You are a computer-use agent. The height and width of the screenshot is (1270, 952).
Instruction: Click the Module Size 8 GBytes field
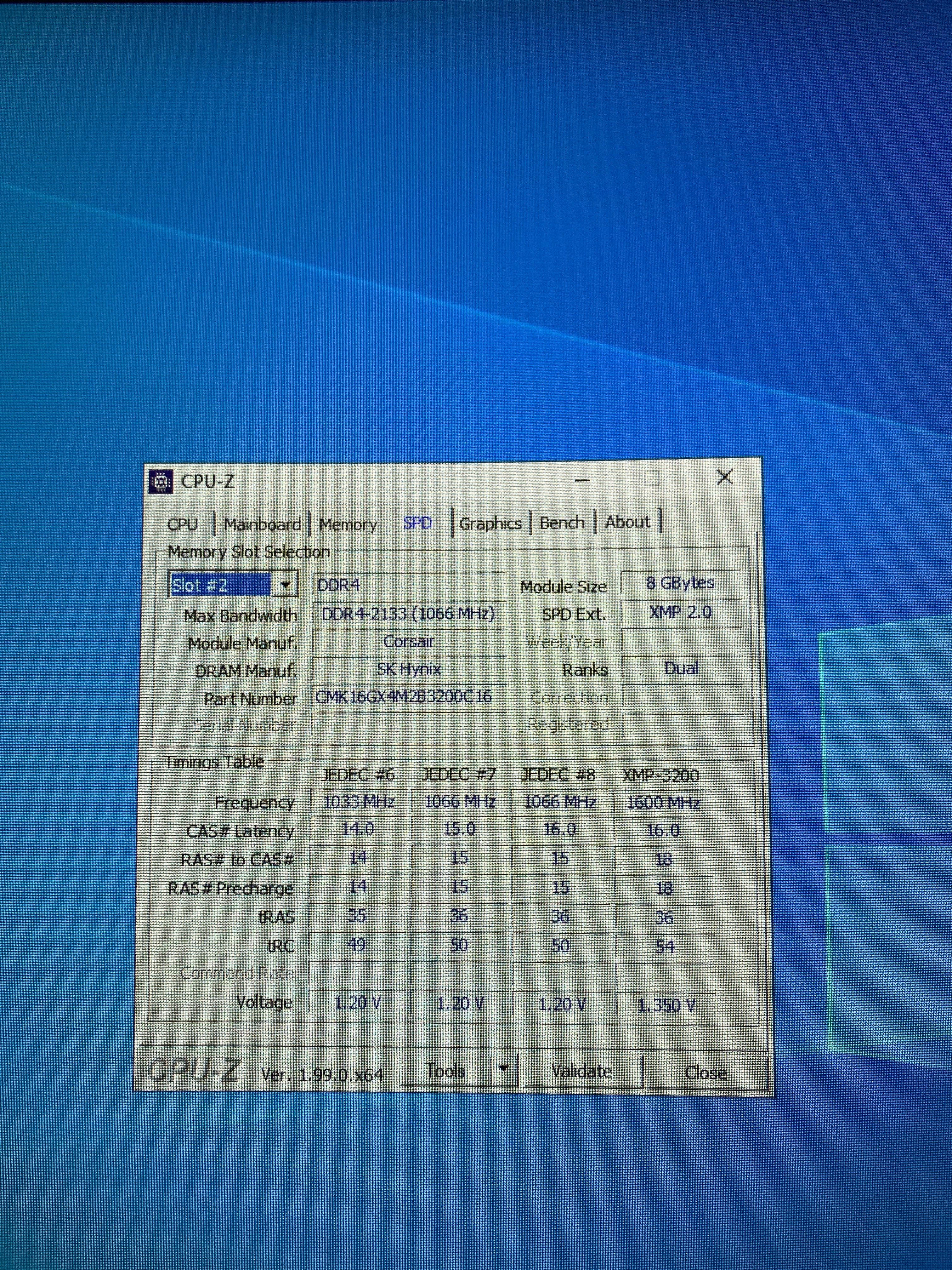tap(680, 583)
